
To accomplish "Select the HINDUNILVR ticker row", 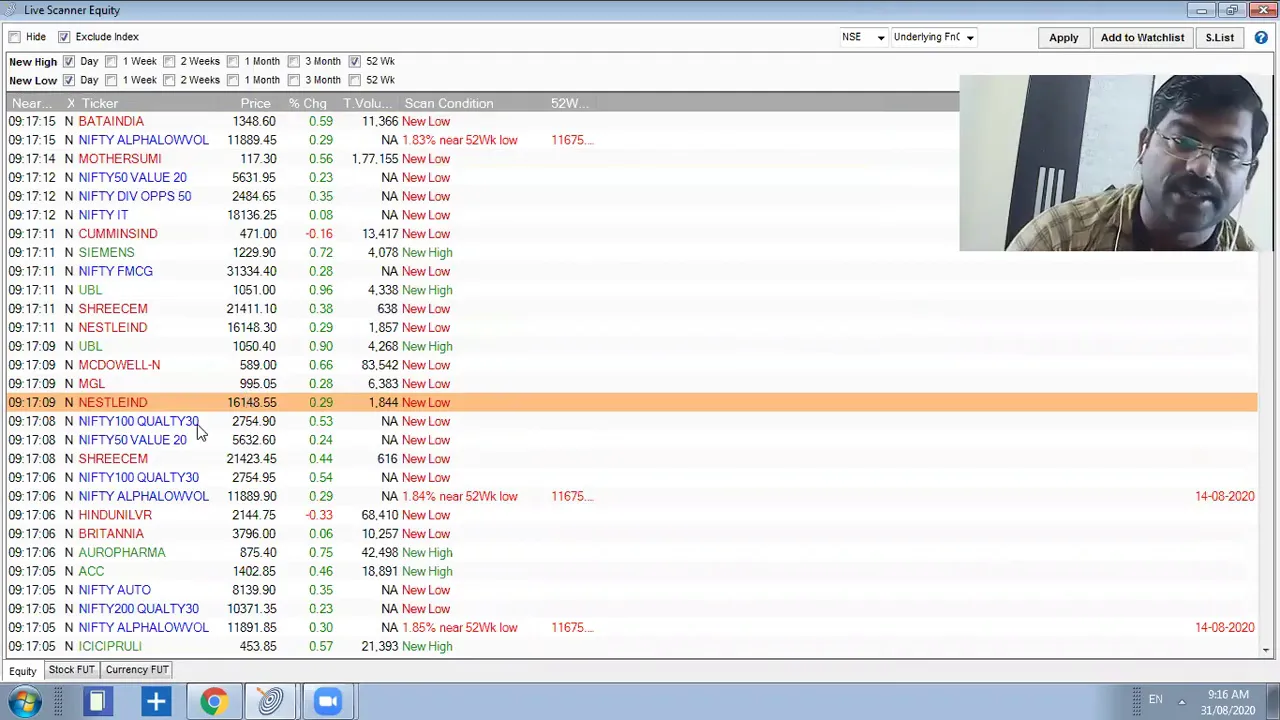I will 631,515.
